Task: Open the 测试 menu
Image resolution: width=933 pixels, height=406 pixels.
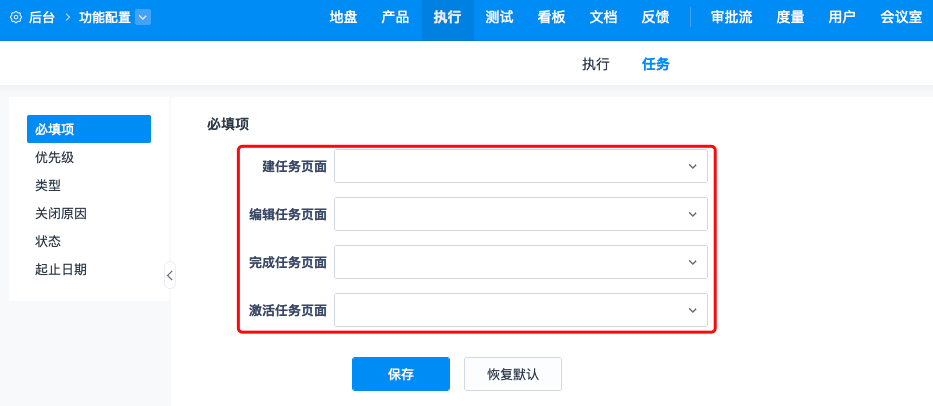Action: pyautogui.click(x=499, y=17)
